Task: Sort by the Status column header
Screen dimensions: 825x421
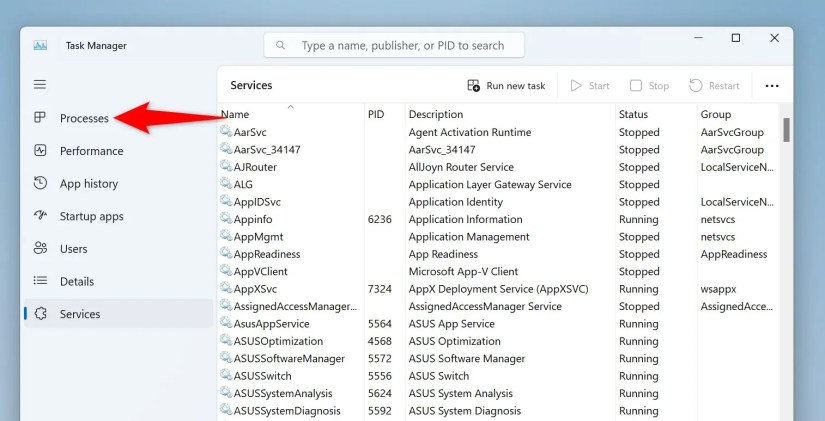Action: coord(633,114)
